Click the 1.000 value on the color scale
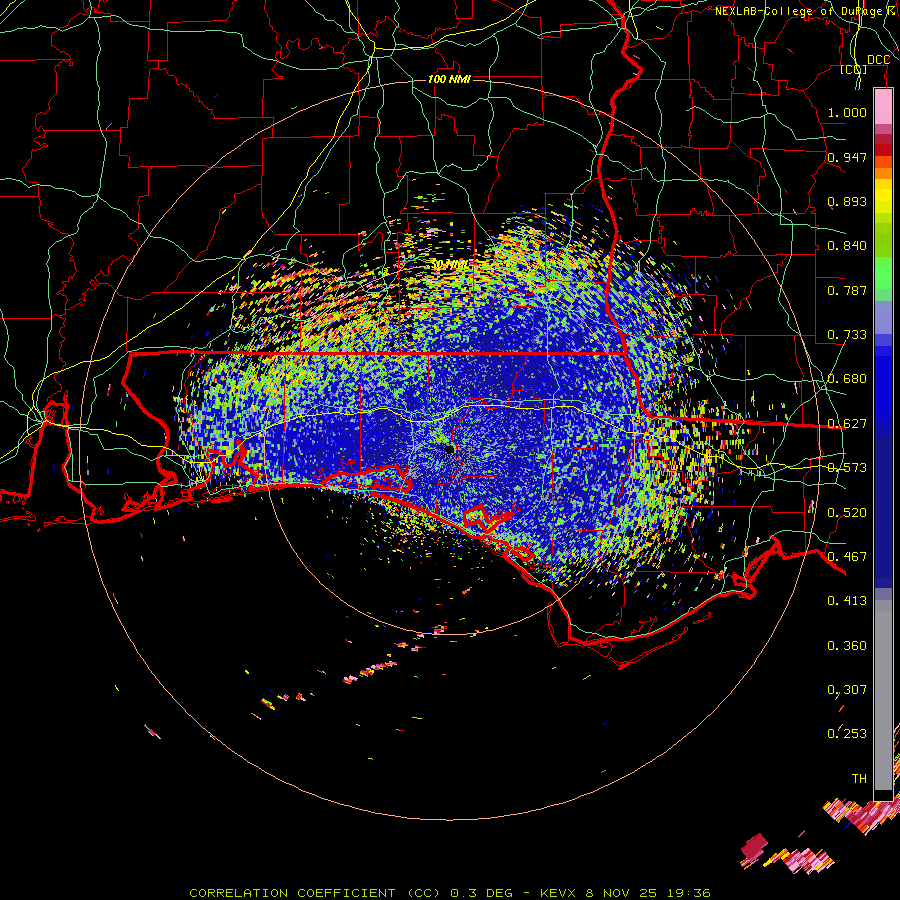The height and width of the screenshot is (900, 900). click(x=847, y=112)
